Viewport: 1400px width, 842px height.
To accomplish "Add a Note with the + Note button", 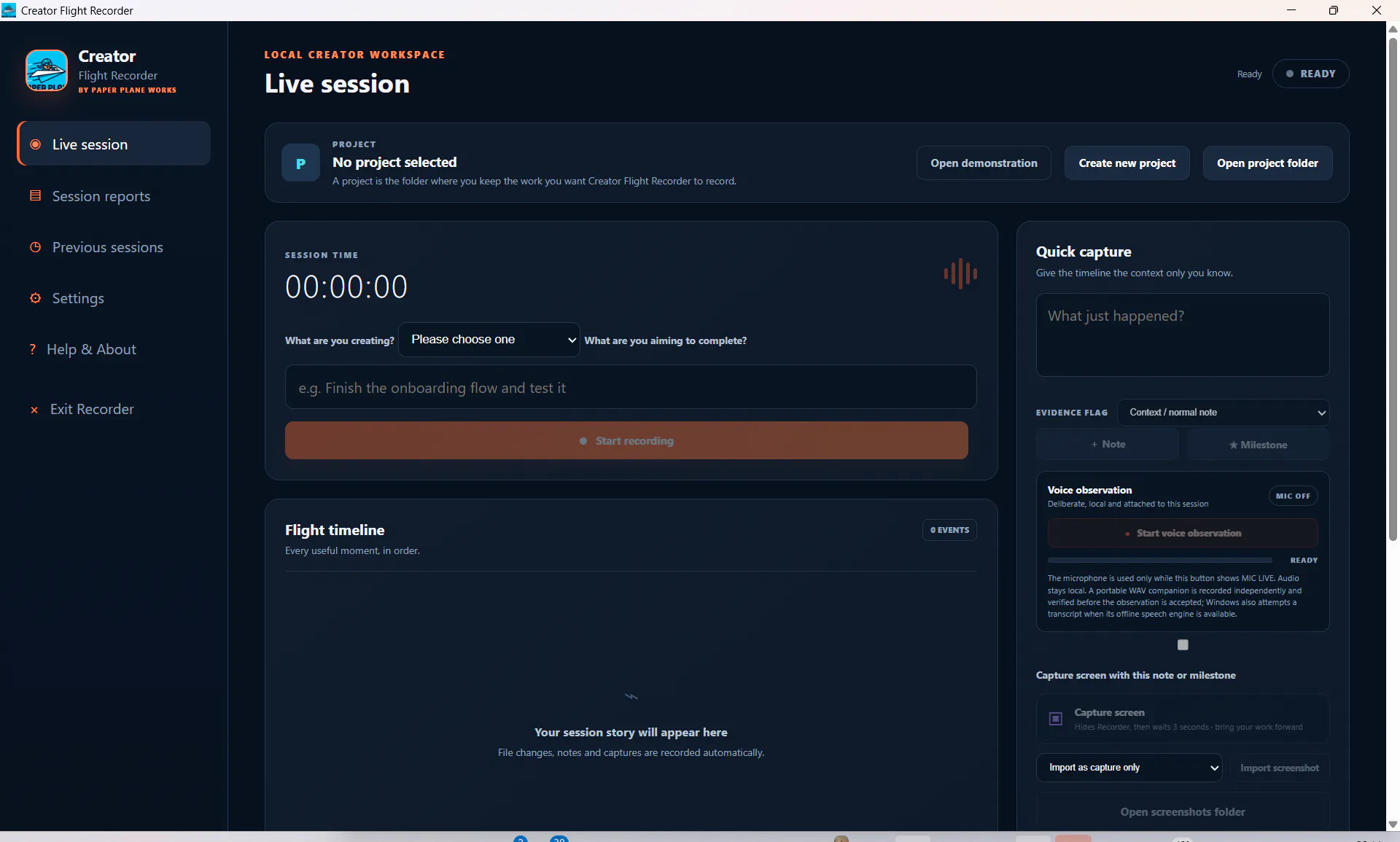I will pyautogui.click(x=1108, y=444).
